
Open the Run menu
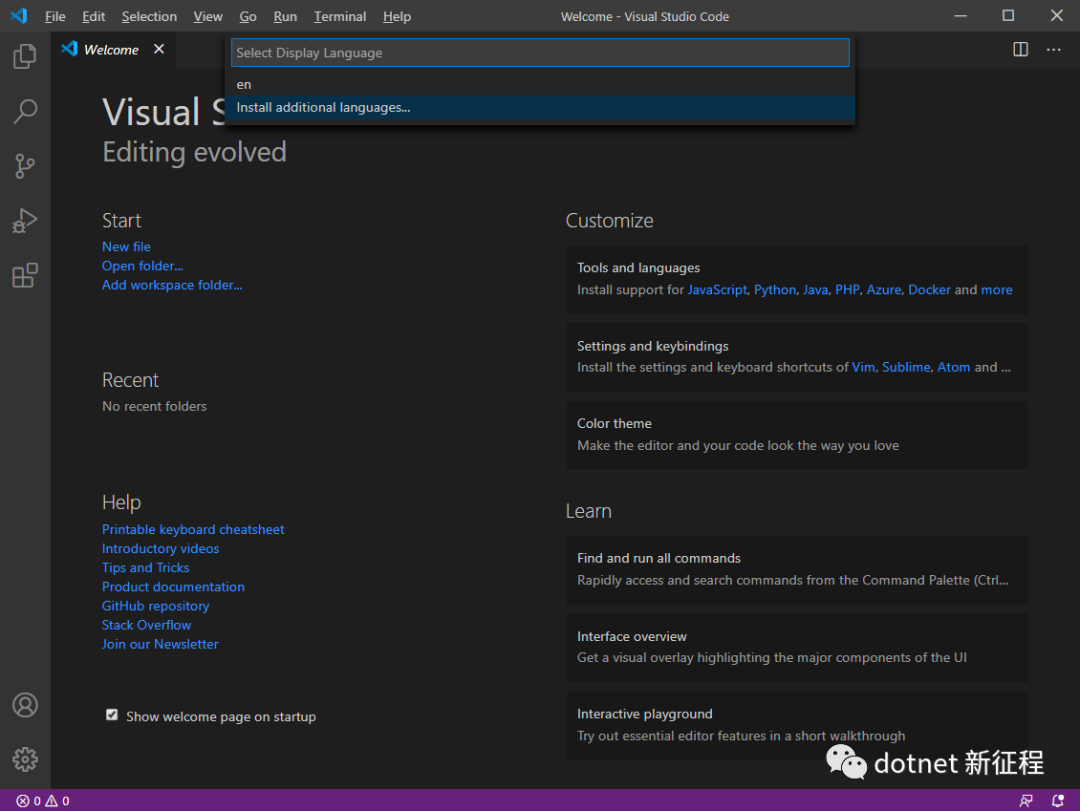point(285,17)
